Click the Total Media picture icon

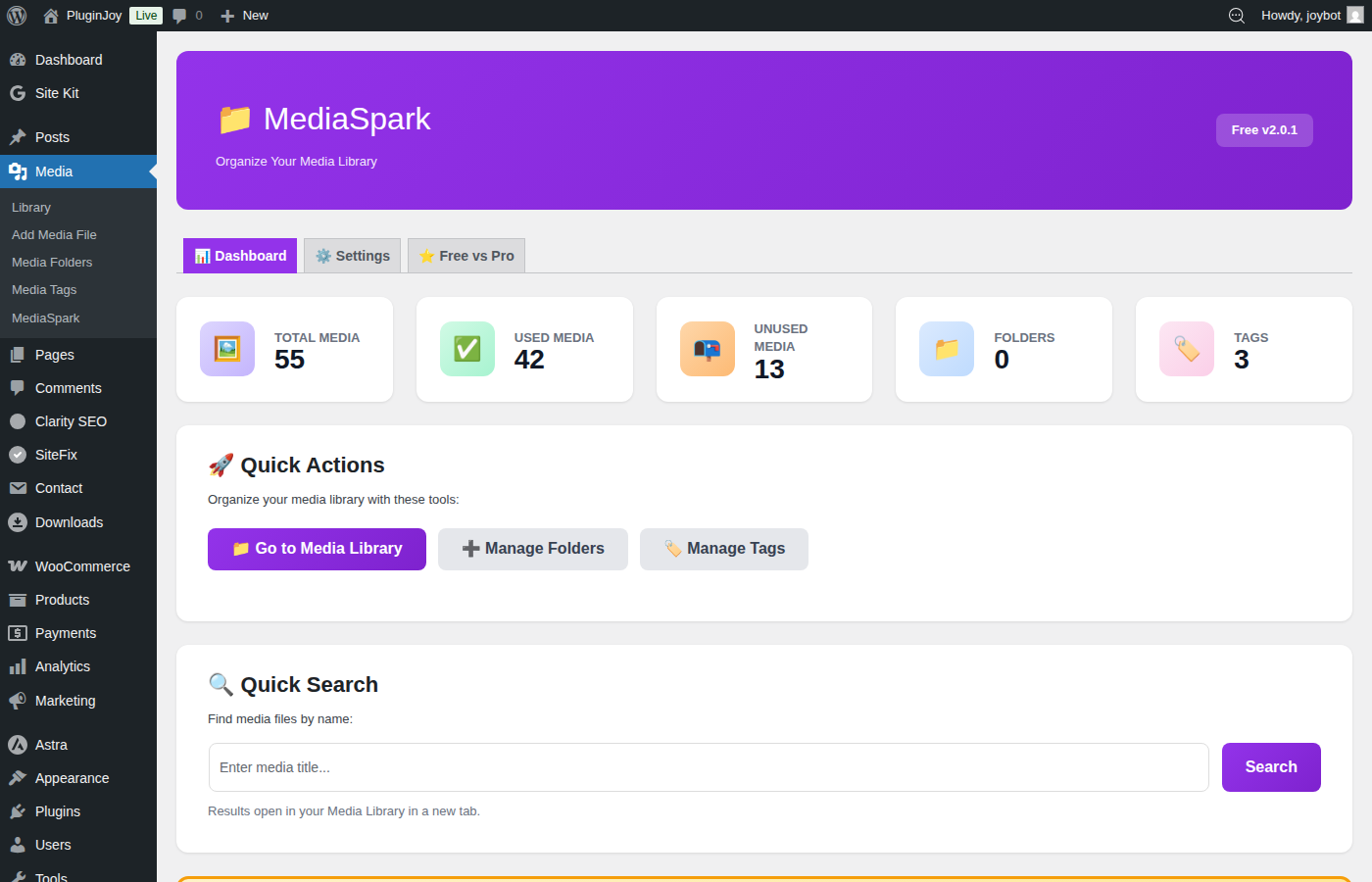click(x=226, y=349)
